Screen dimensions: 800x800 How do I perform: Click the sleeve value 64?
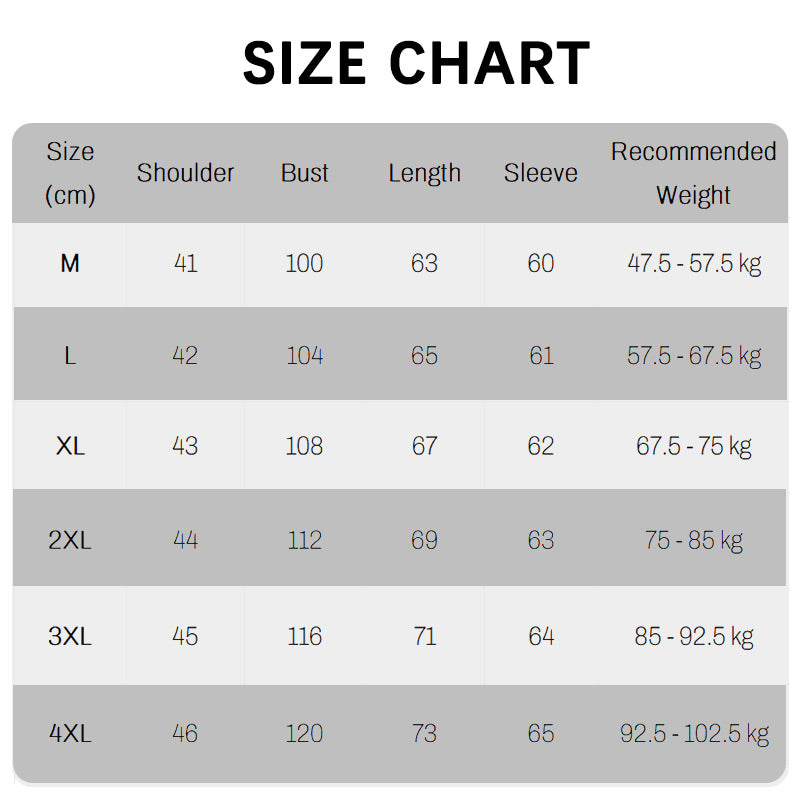click(540, 636)
